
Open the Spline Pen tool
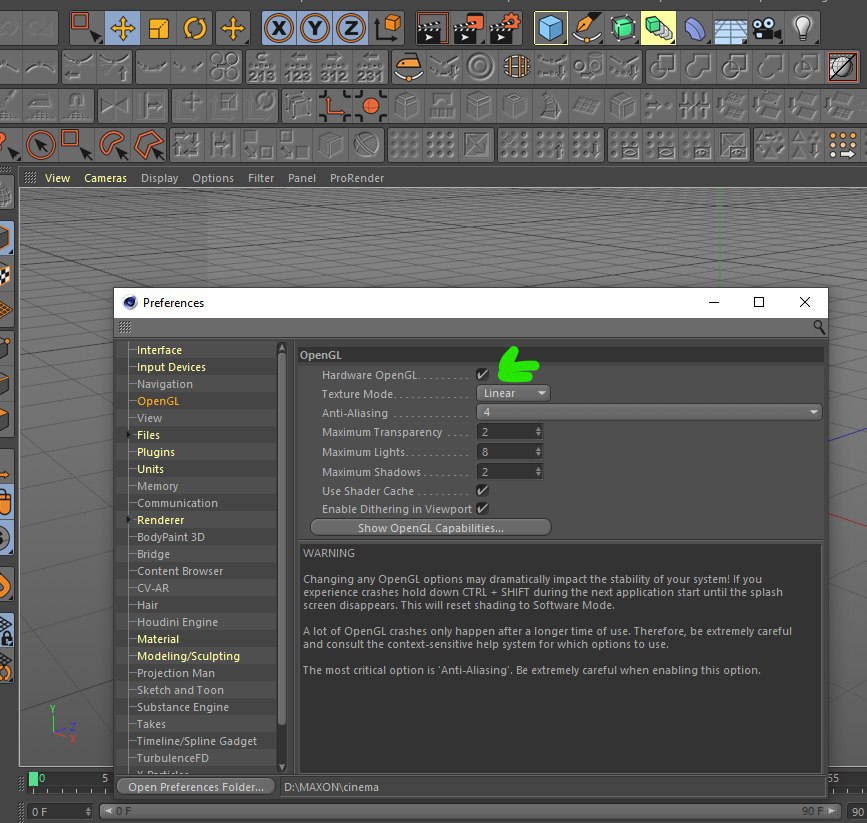(587, 27)
